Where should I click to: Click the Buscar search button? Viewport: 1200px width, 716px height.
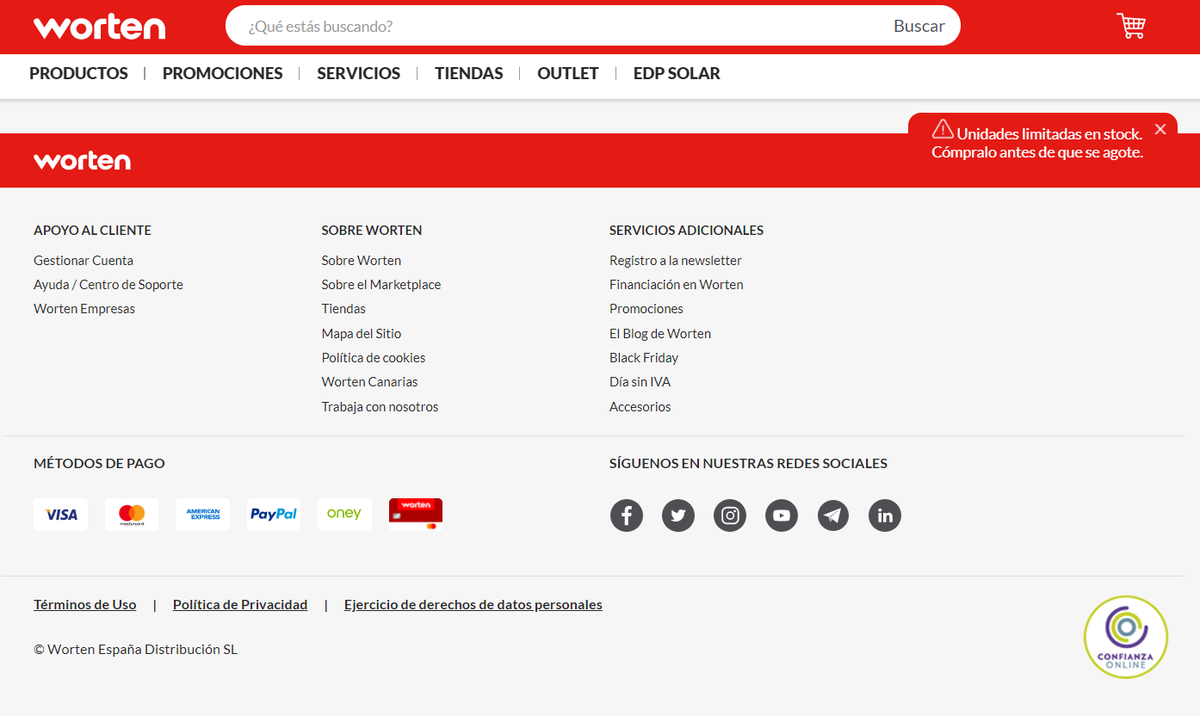click(x=919, y=26)
